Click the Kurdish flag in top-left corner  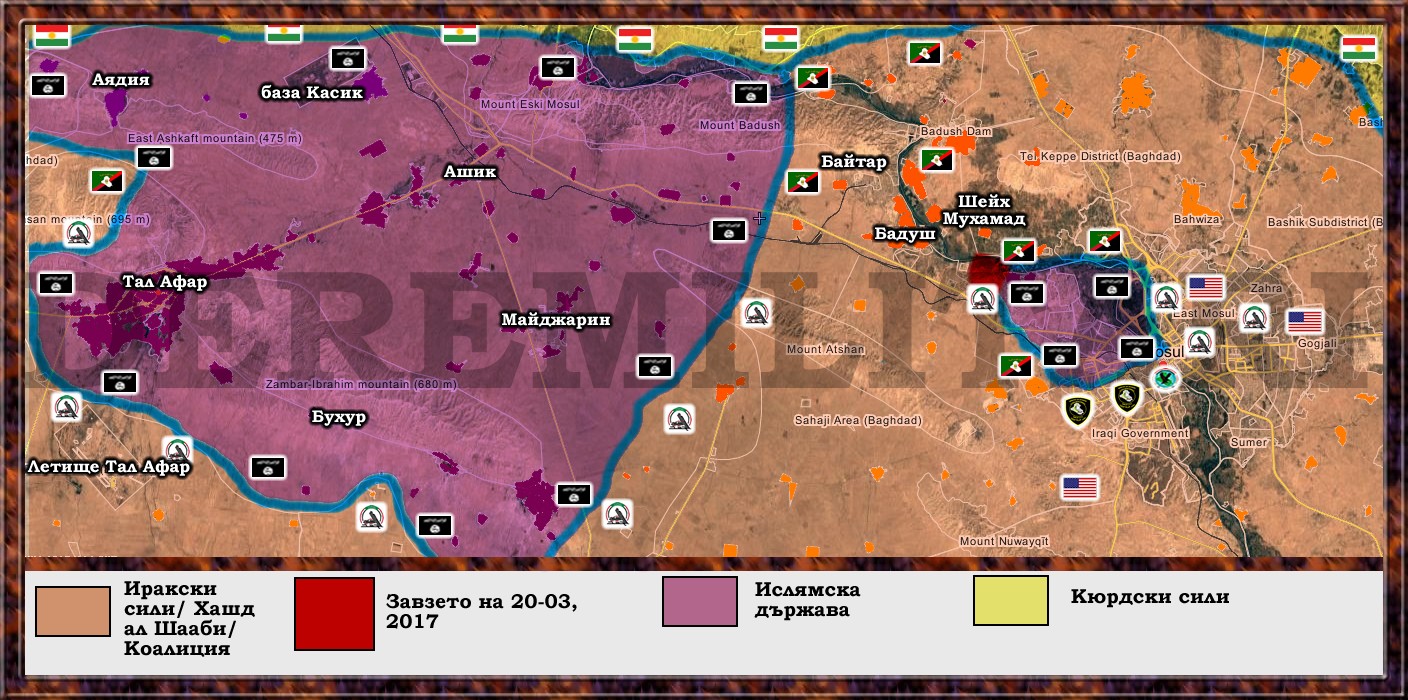51,36
